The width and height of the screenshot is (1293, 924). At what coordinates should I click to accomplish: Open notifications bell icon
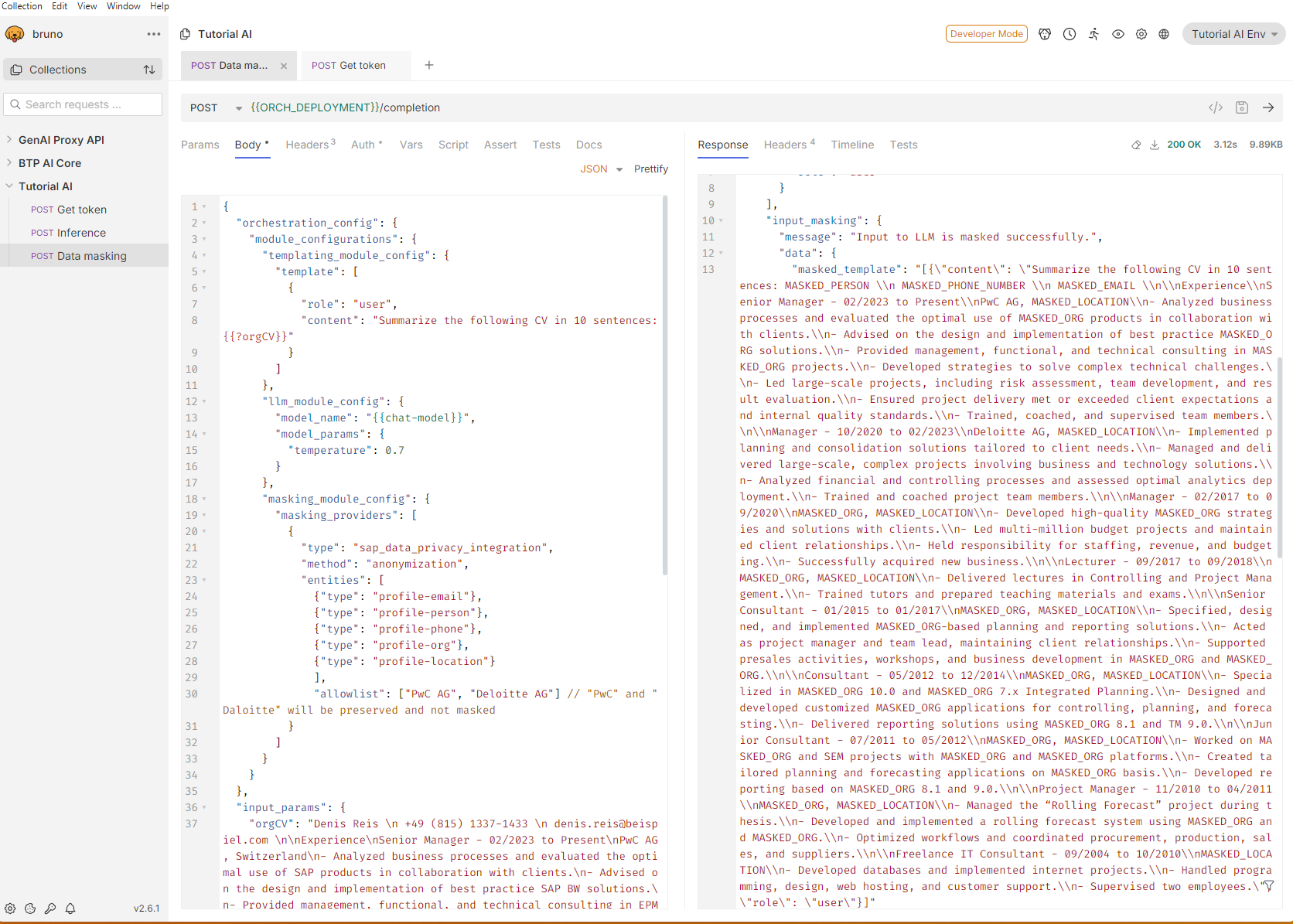pos(70,909)
